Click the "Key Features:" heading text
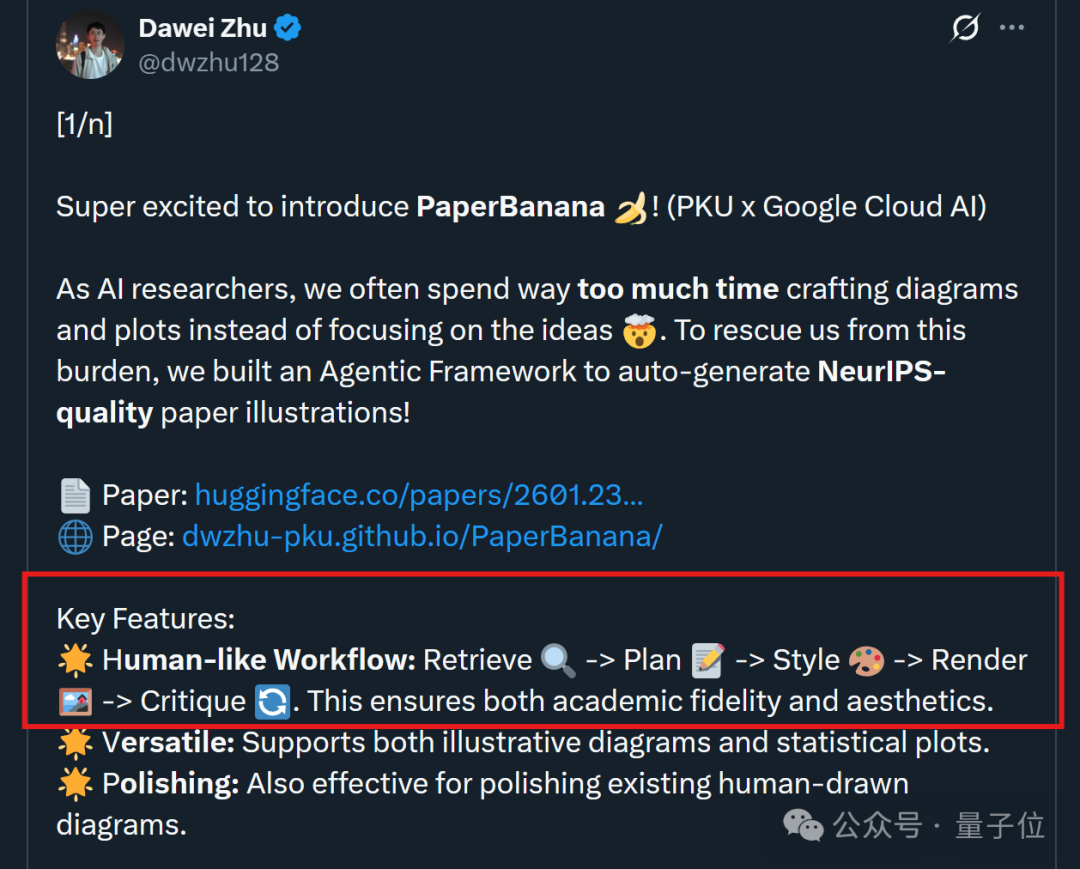 tap(145, 619)
